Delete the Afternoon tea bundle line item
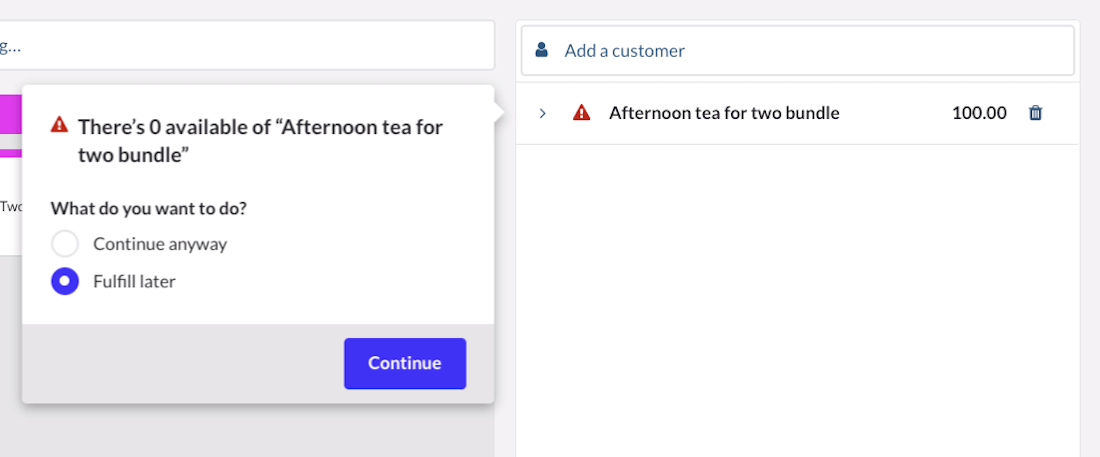The image size is (1100, 457). coord(1035,113)
